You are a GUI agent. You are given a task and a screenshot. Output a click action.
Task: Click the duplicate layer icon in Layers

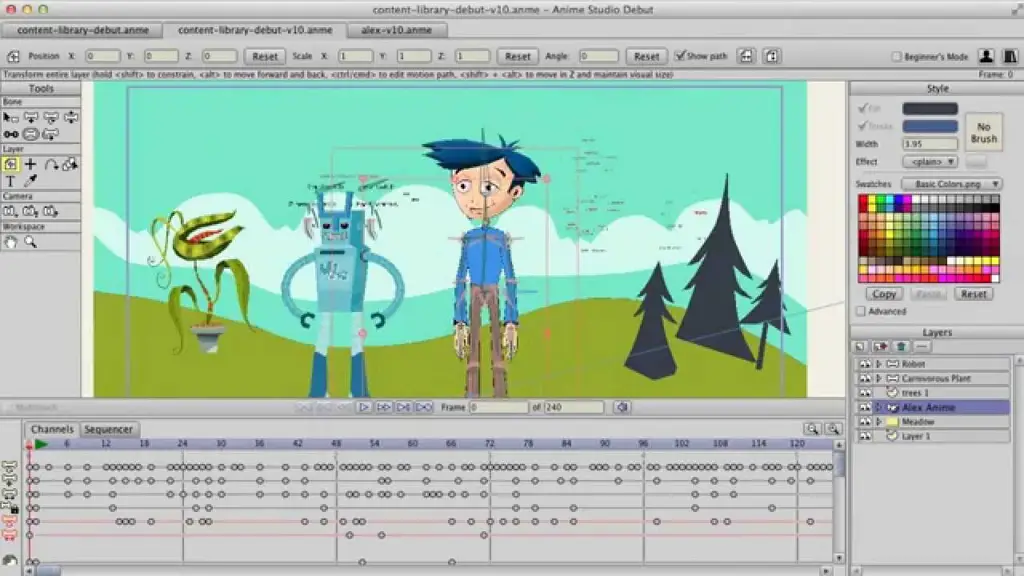pyautogui.click(x=880, y=347)
